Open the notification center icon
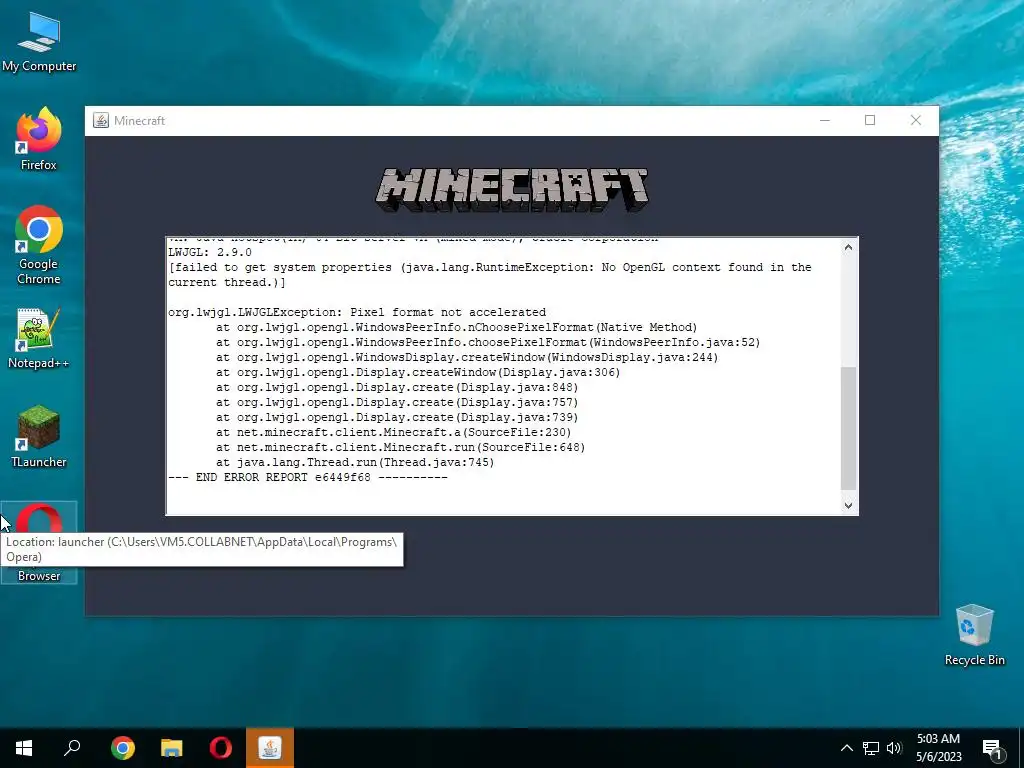 click(x=992, y=749)
